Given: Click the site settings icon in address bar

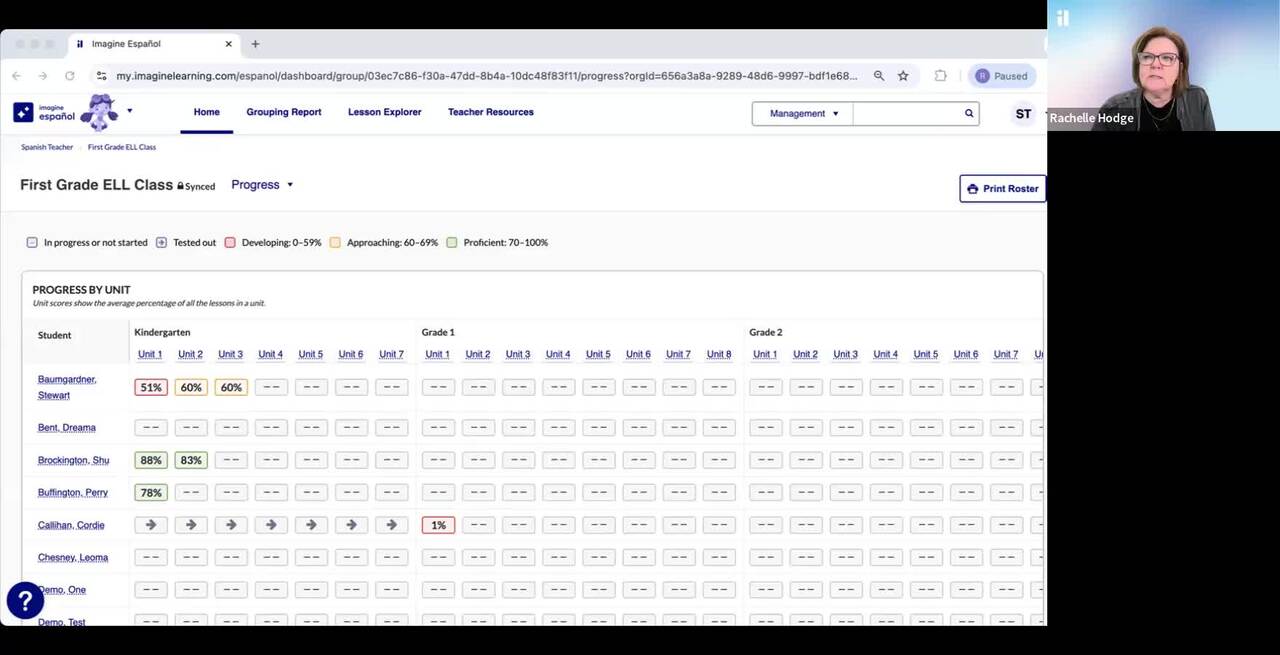Looking at the screenshot, I should pos(101,76).
